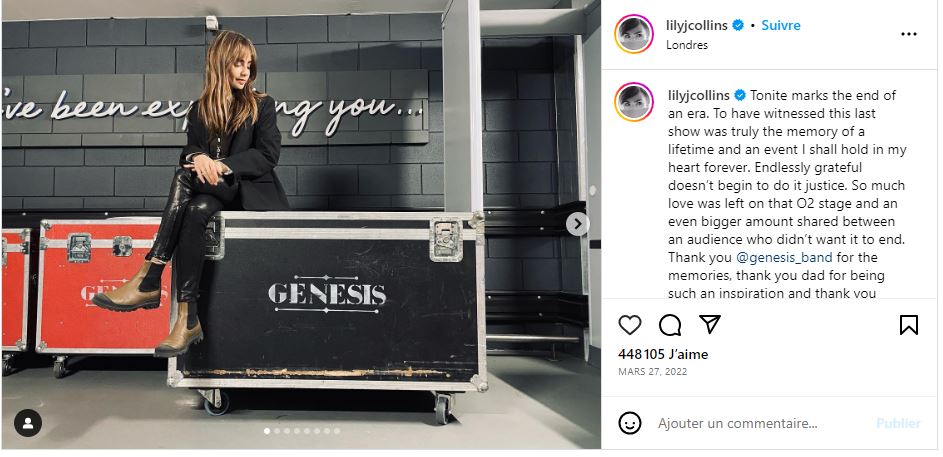Click the Ajouter un commentaire field
Viewport: 943px width, 457px height.
coord(737,423)
